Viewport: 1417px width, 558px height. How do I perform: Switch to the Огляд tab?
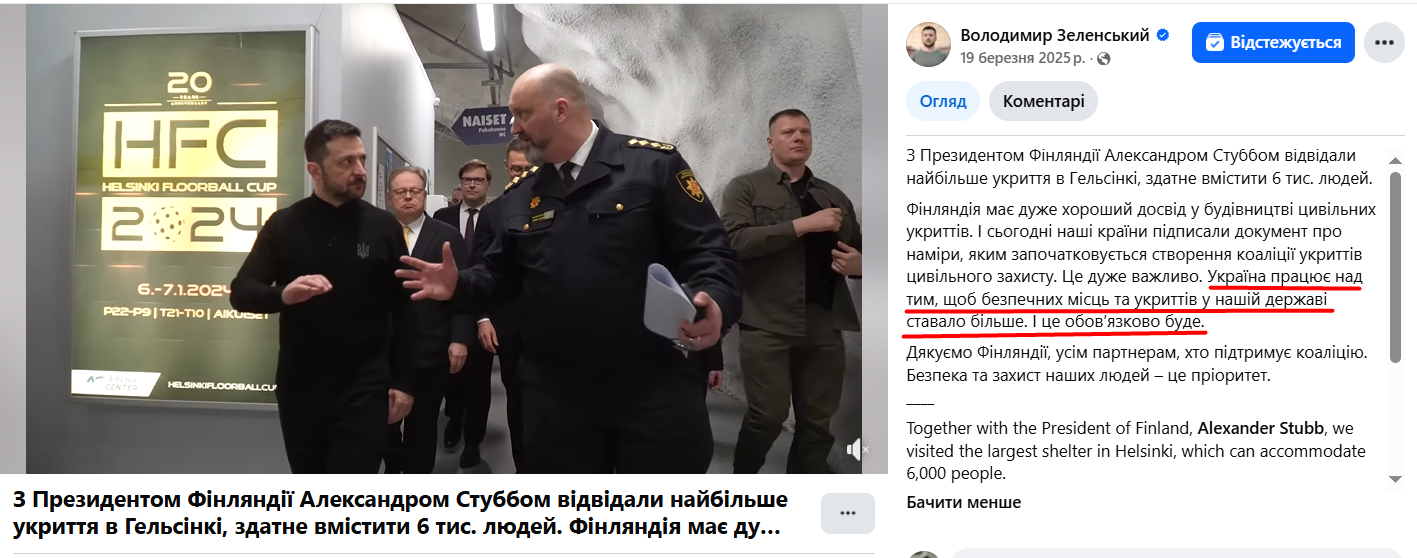coord(943,101)
